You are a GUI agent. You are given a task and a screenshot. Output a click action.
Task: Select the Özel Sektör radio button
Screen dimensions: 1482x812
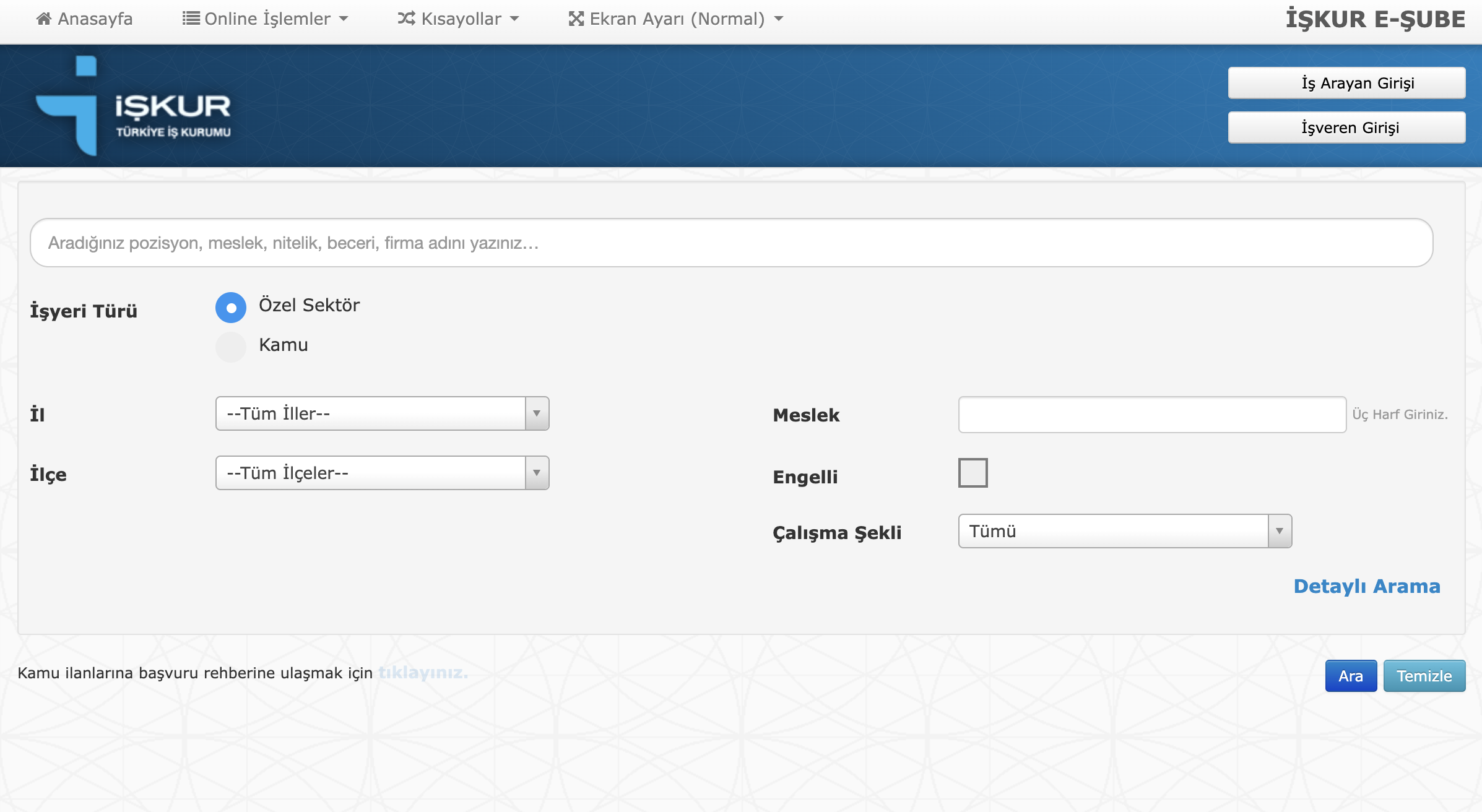[x=231, y=308]
